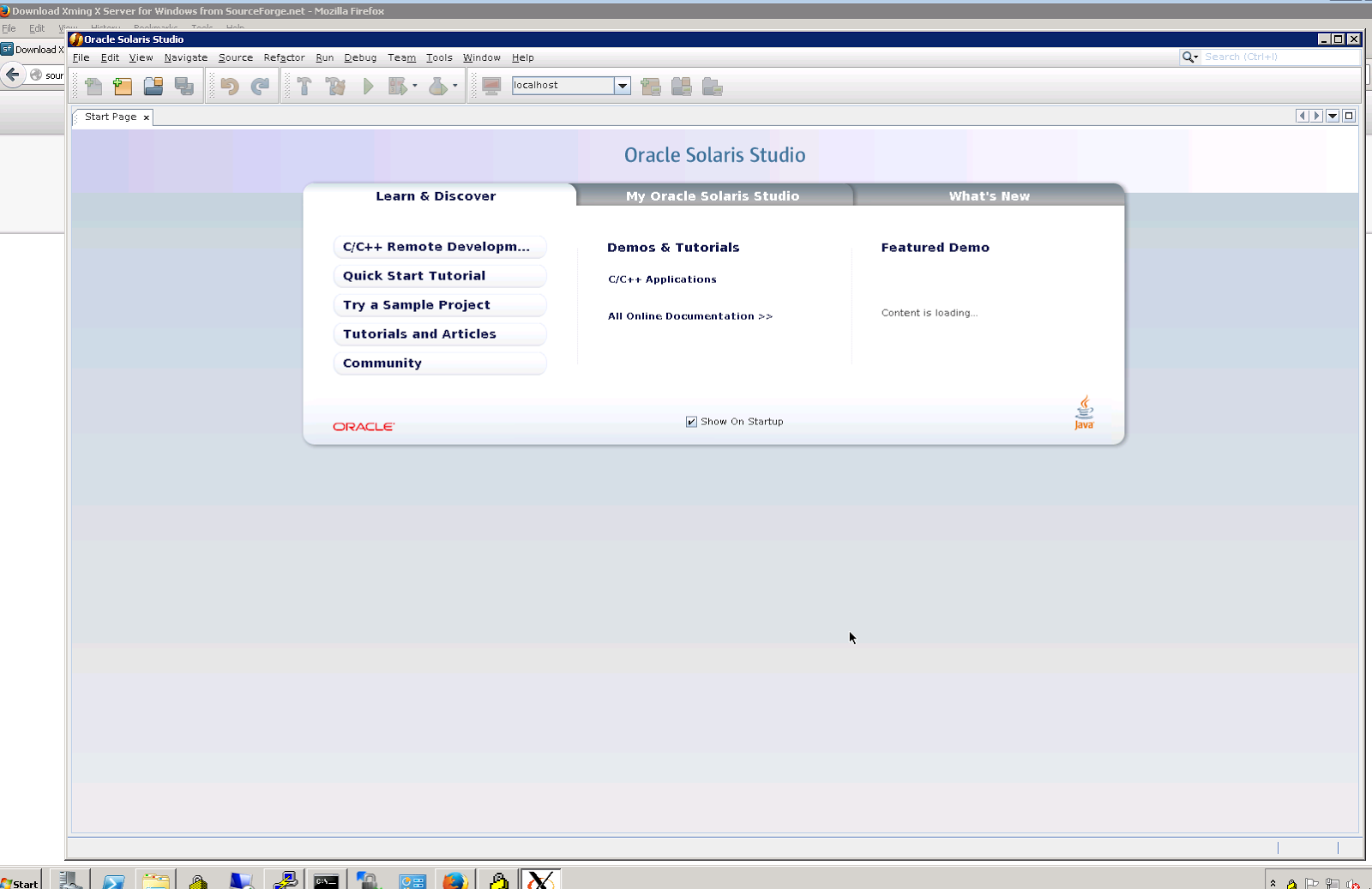Click C/C++ Remote Development button
This screenshot has width=1372, height=889.
click(x=440, y=247)
